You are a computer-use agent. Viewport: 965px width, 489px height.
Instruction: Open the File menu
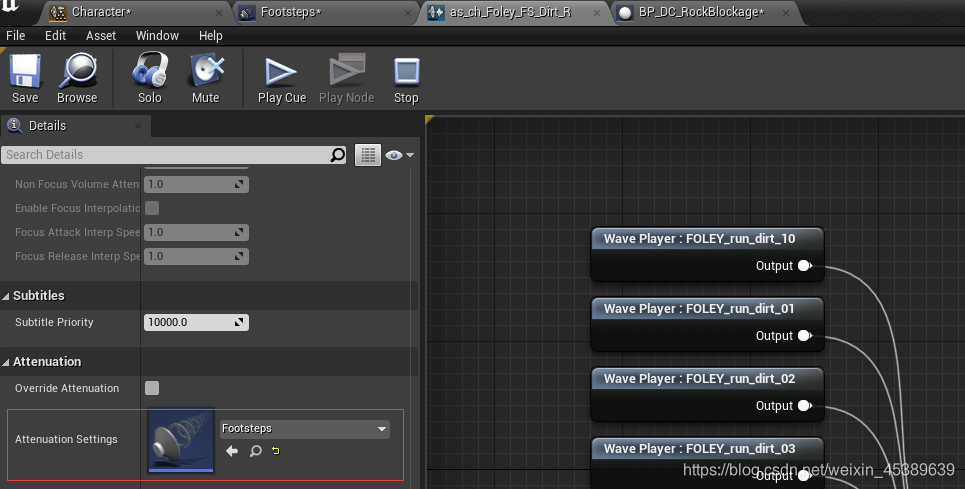(15, 36)
